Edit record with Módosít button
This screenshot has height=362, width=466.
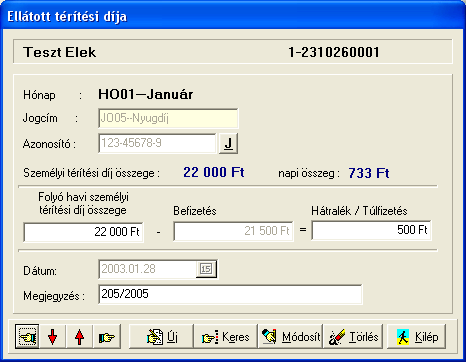[290, 337]
